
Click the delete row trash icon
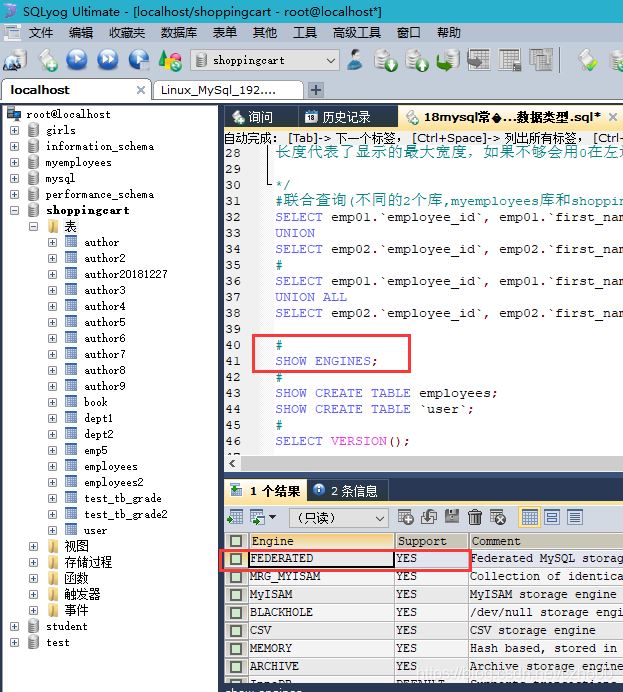[475, 517]
